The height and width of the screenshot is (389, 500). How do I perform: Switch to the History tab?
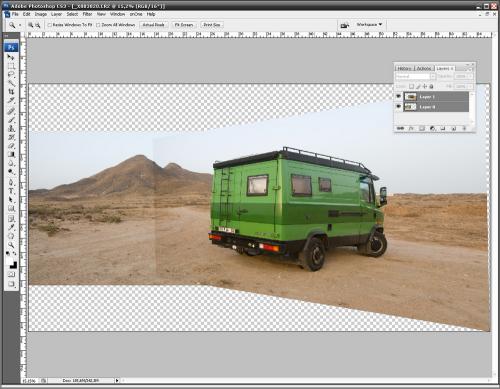tap(404, 68)
